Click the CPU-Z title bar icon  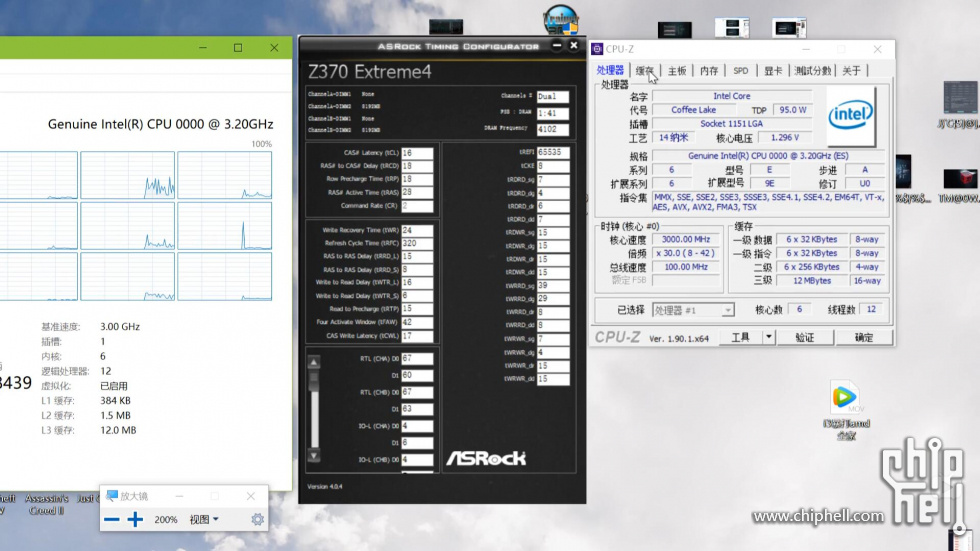point(598,49)
